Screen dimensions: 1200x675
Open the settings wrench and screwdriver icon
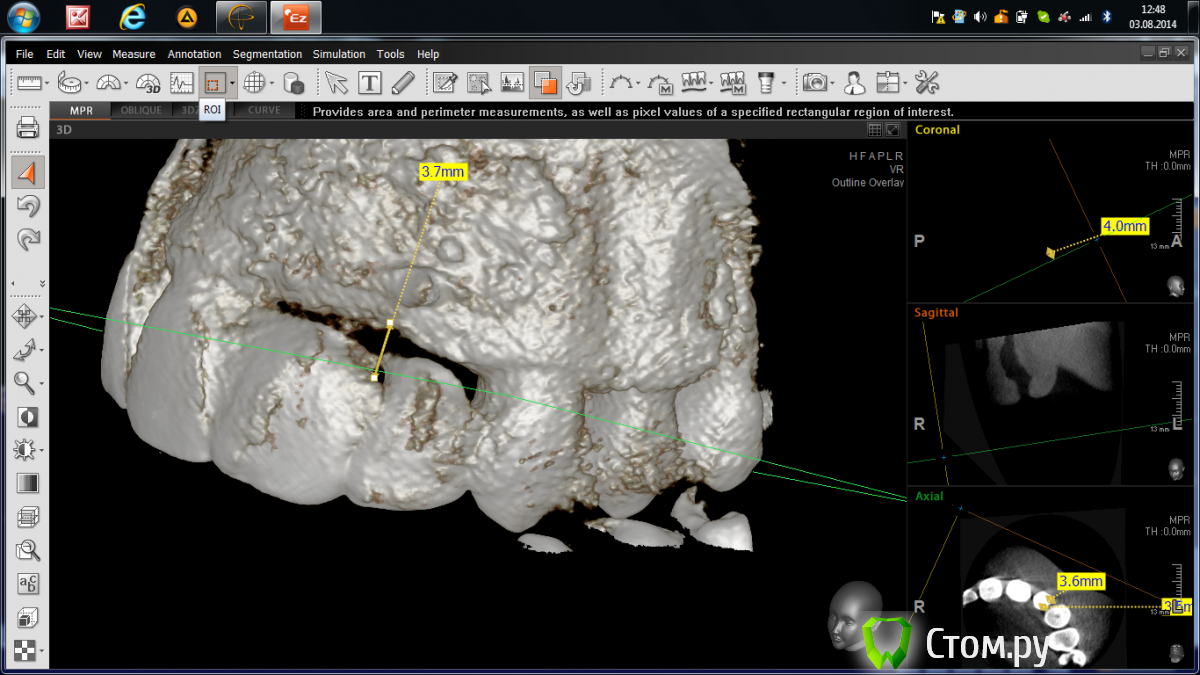point(927,83)
